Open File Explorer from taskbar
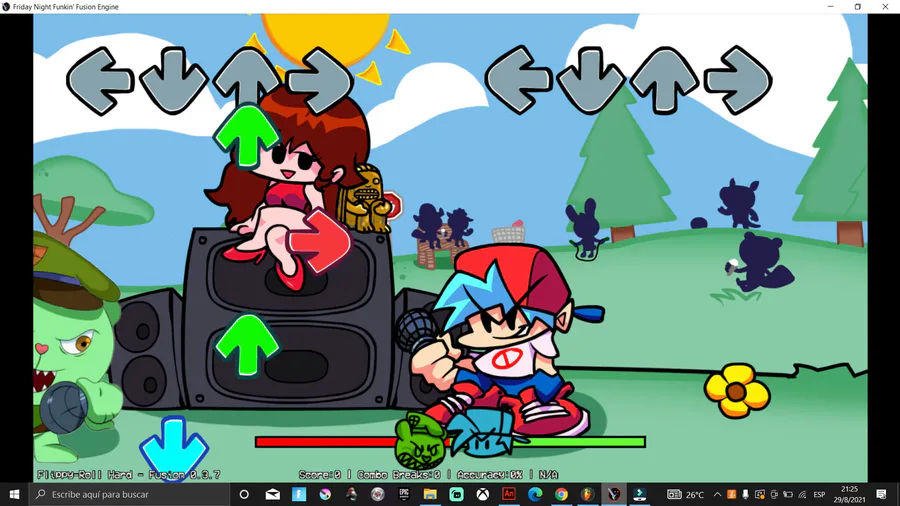The width and height of the screenshot is (900, 506). (430, 494)
